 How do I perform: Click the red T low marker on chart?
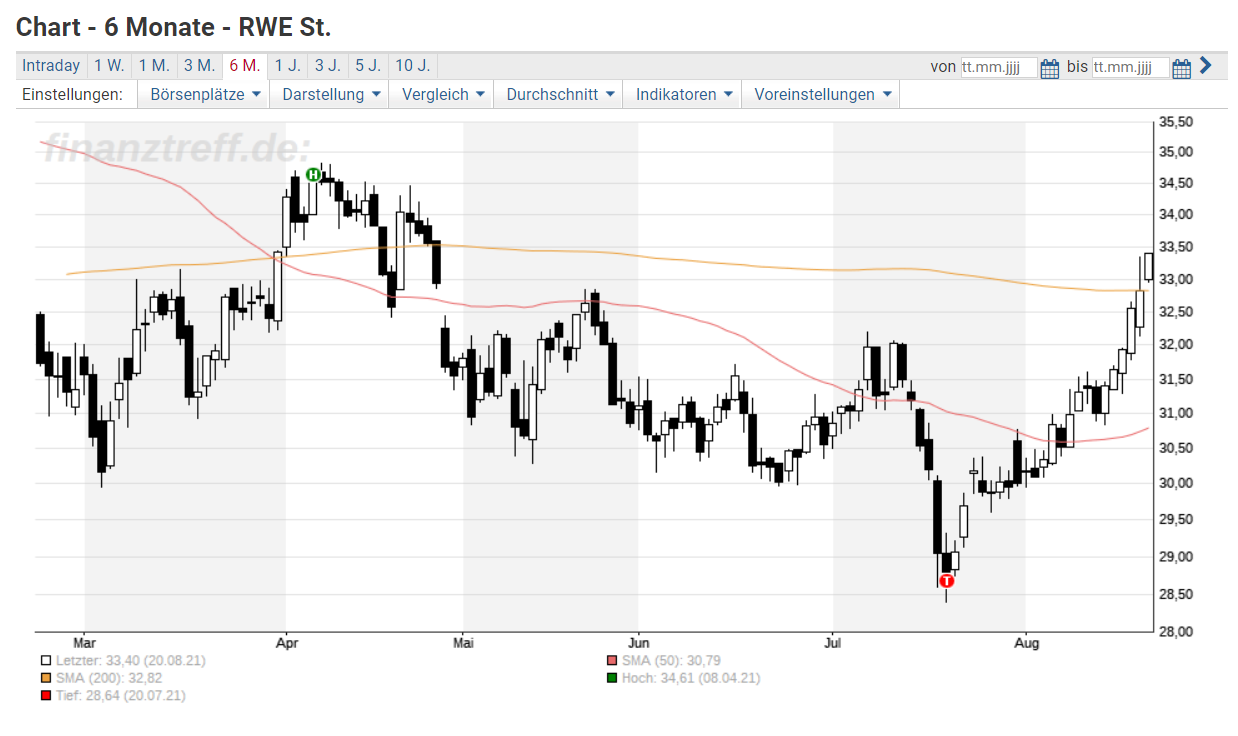click(x=947, y=580)
